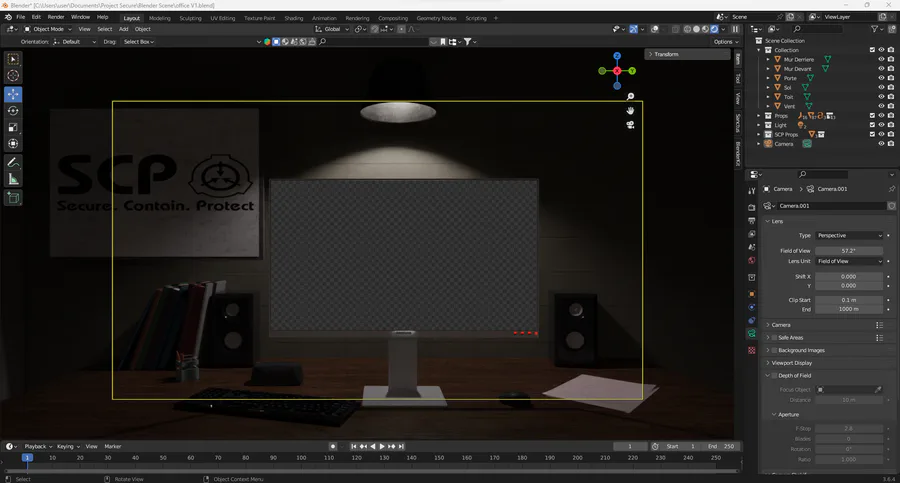Image resolution: width=900 pixels, height=483 pixels.
Task: Open the File menu
Action: [x=21, y=17]
